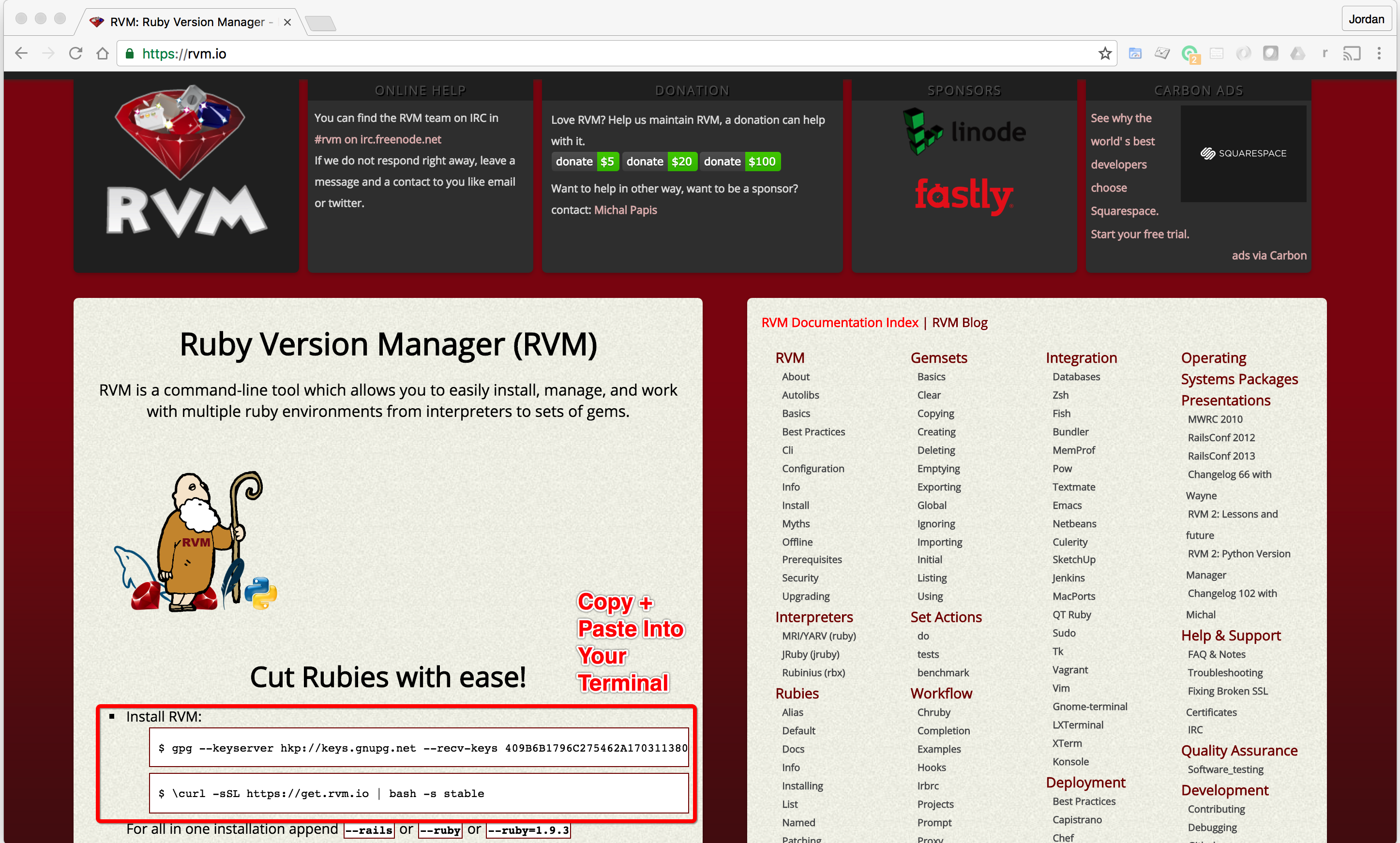Open the Jenkins integration link
The image size is (1400, 843).
tap(1068, 577)
